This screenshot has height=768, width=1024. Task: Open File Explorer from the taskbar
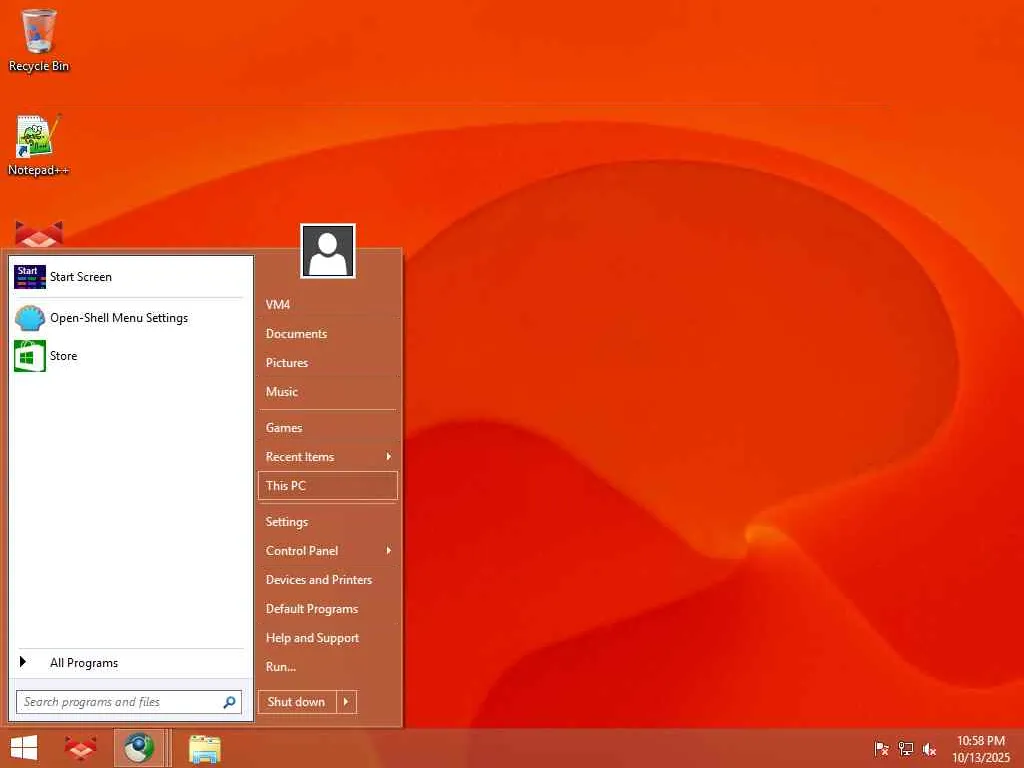coord(204,749)
